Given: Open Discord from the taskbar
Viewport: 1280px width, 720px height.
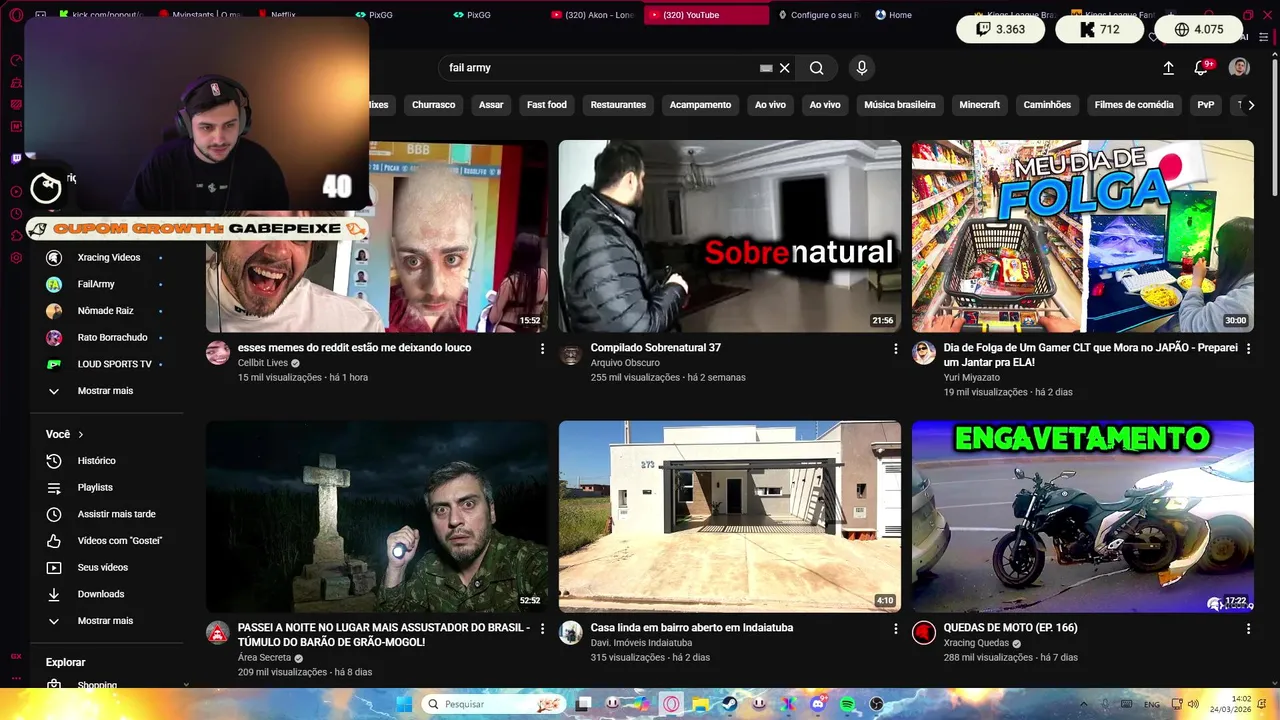Looking at the screenshot, I should pyautogui.click(x=818, y=704).
